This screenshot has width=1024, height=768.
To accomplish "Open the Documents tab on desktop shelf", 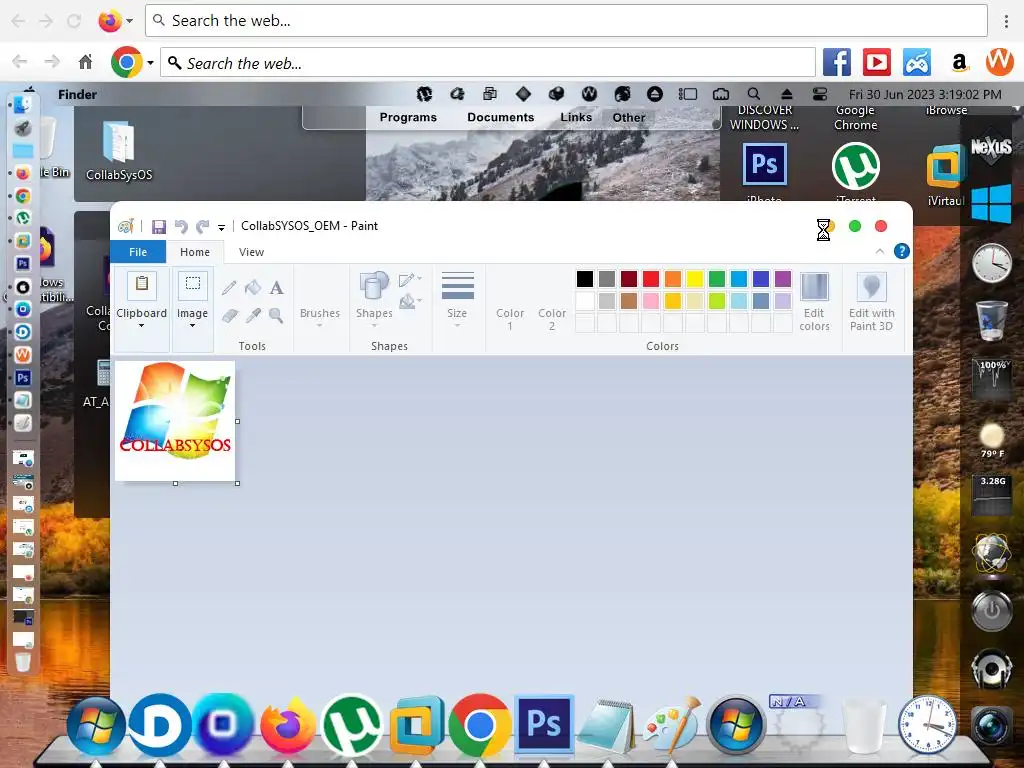I will tap(500, 118).
